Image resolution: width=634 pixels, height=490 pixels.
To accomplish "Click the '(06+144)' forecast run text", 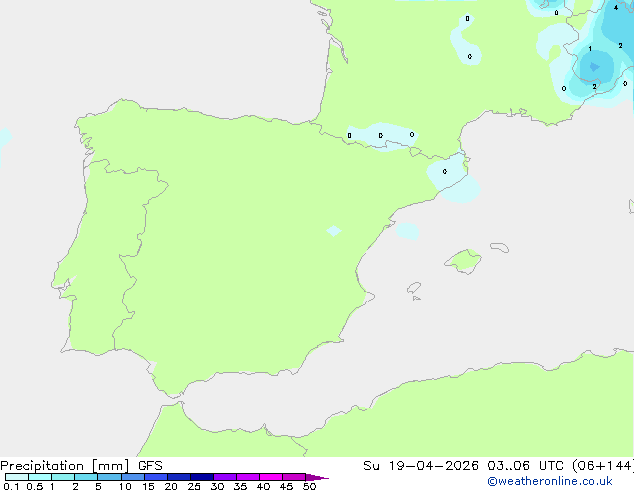I will 603,466.
